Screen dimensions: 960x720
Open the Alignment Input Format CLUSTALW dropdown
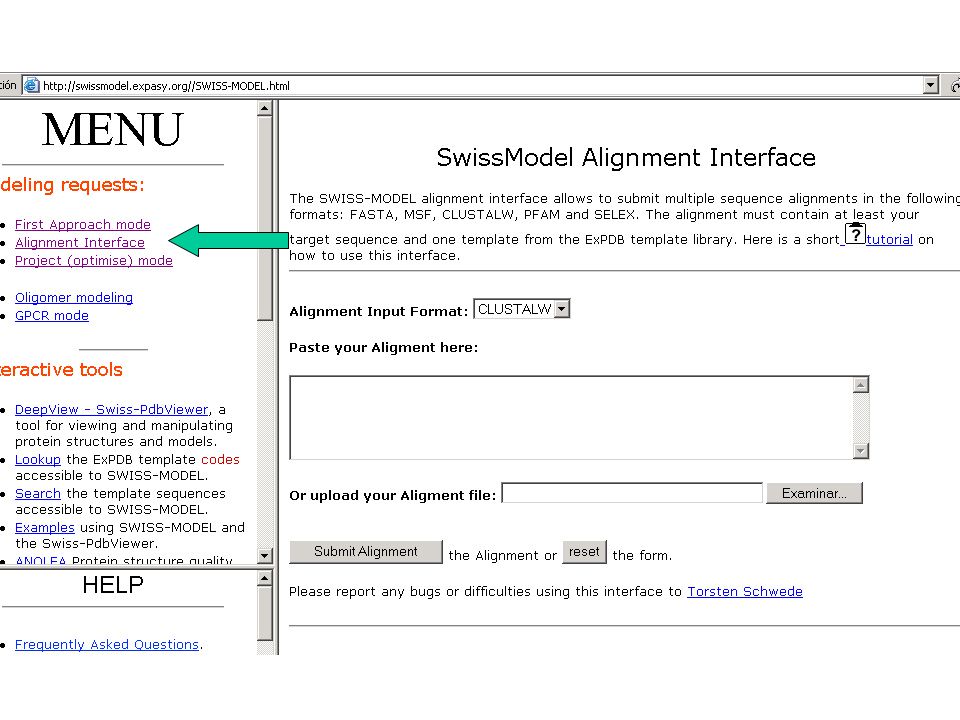[x=522, y=309]
